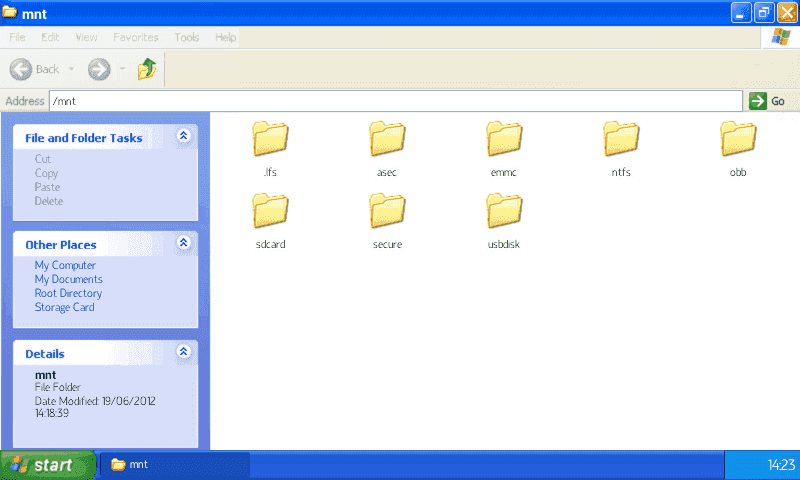Click the Details heading
The height and width of the screenshot is (480, 800).
[45, 354]
